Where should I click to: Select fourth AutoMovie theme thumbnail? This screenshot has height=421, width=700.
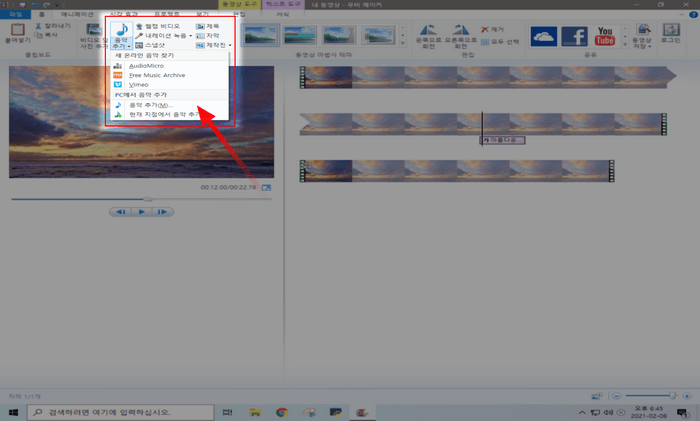[379, 35]
